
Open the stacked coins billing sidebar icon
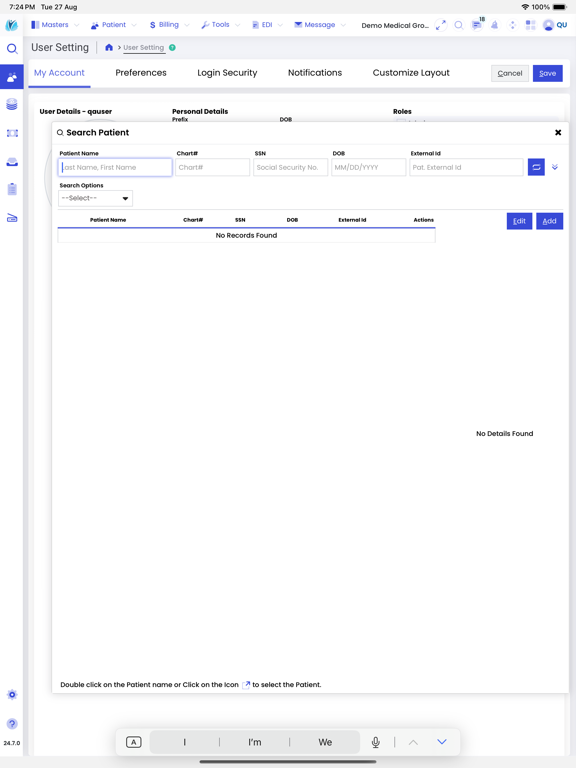(12, 104)
